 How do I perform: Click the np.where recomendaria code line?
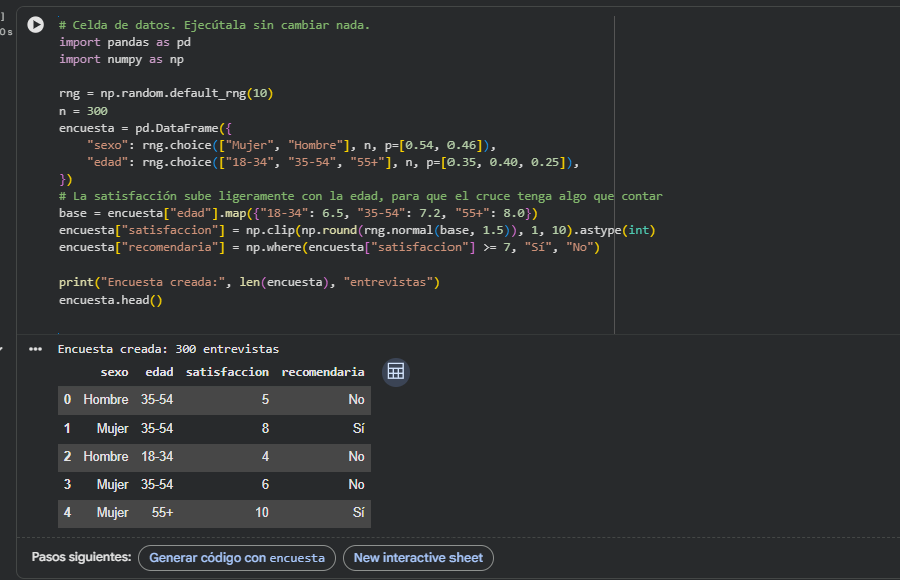[x=329, y=248]
